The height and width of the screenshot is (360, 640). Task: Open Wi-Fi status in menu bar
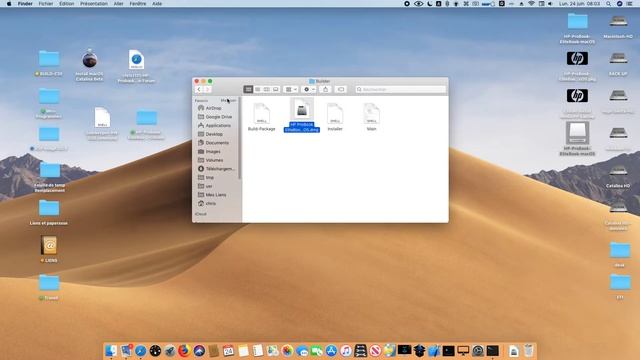click(531, 4)
